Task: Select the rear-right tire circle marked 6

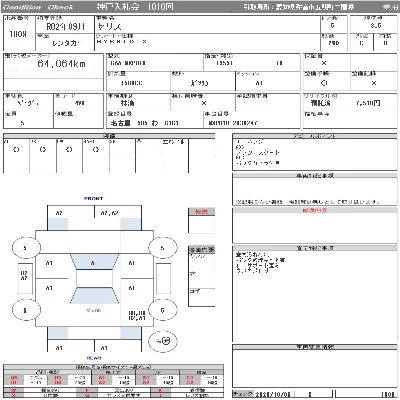Action: click(x=162, y=310)
